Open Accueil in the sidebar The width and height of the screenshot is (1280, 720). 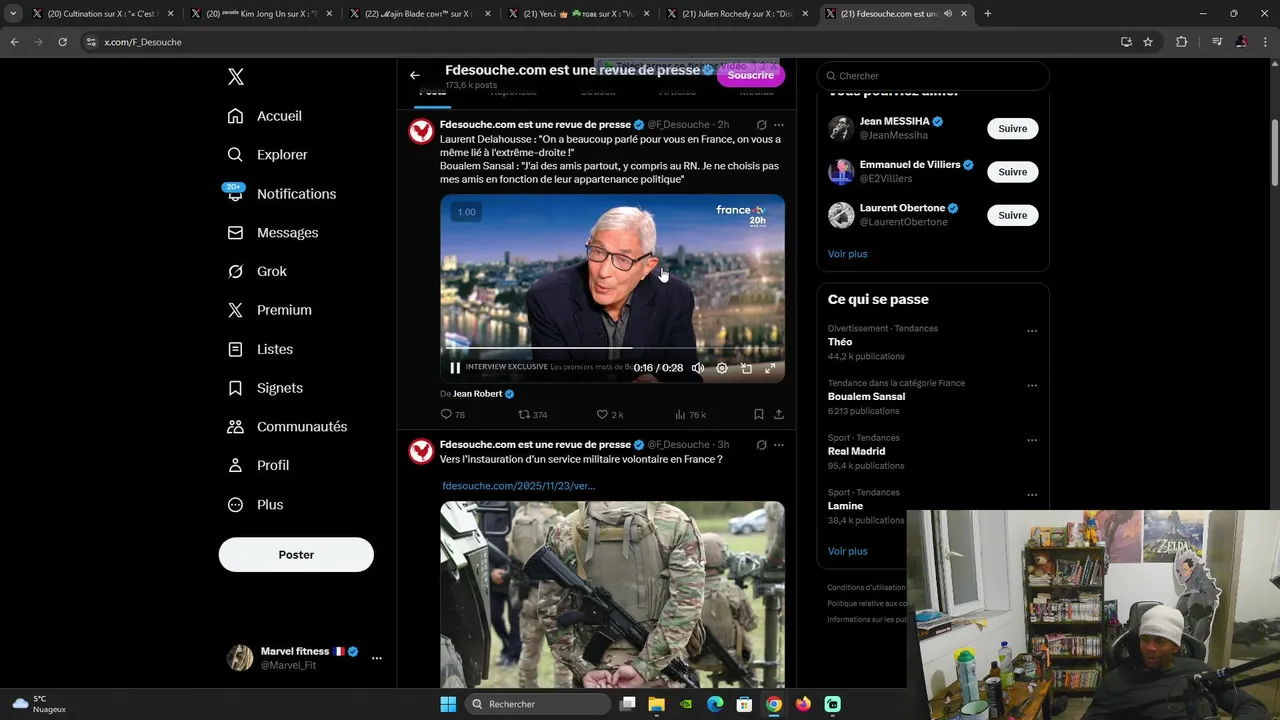pyautogui.click(x=265, y=116)
